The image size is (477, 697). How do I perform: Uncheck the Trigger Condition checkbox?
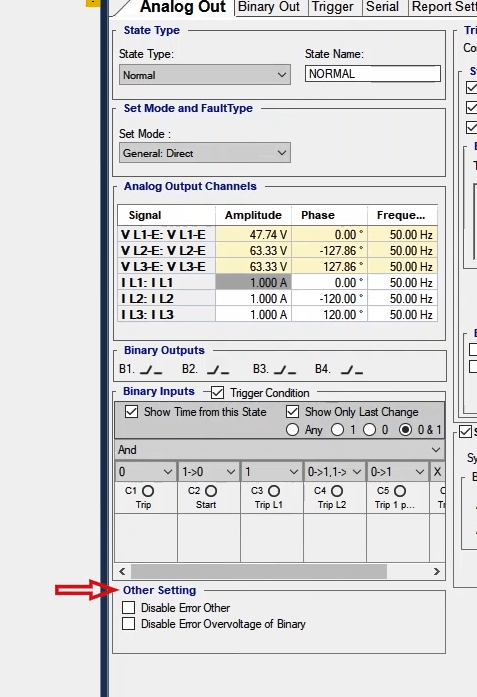[217, 393]
